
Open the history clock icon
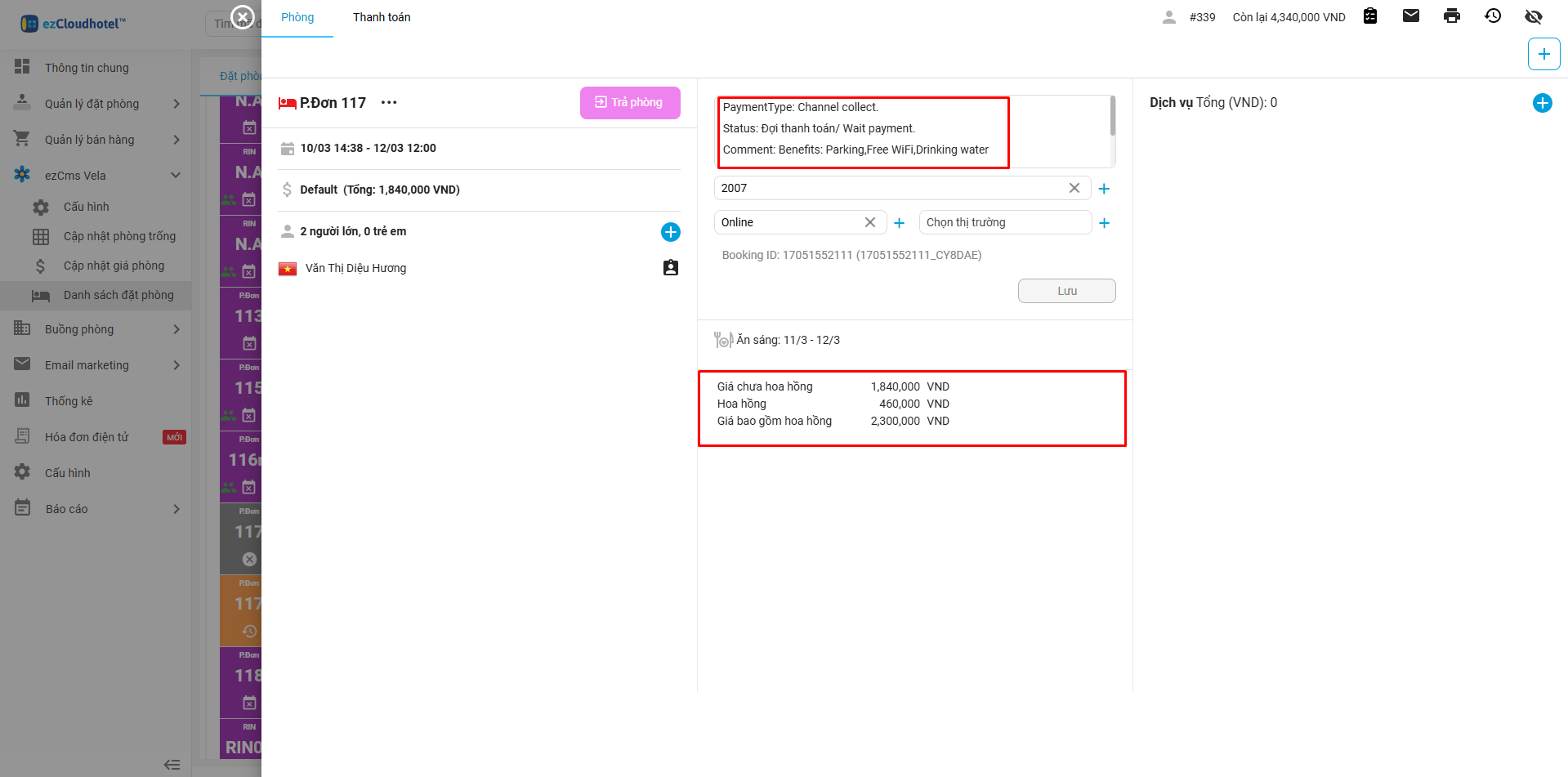coord(1492,16)
